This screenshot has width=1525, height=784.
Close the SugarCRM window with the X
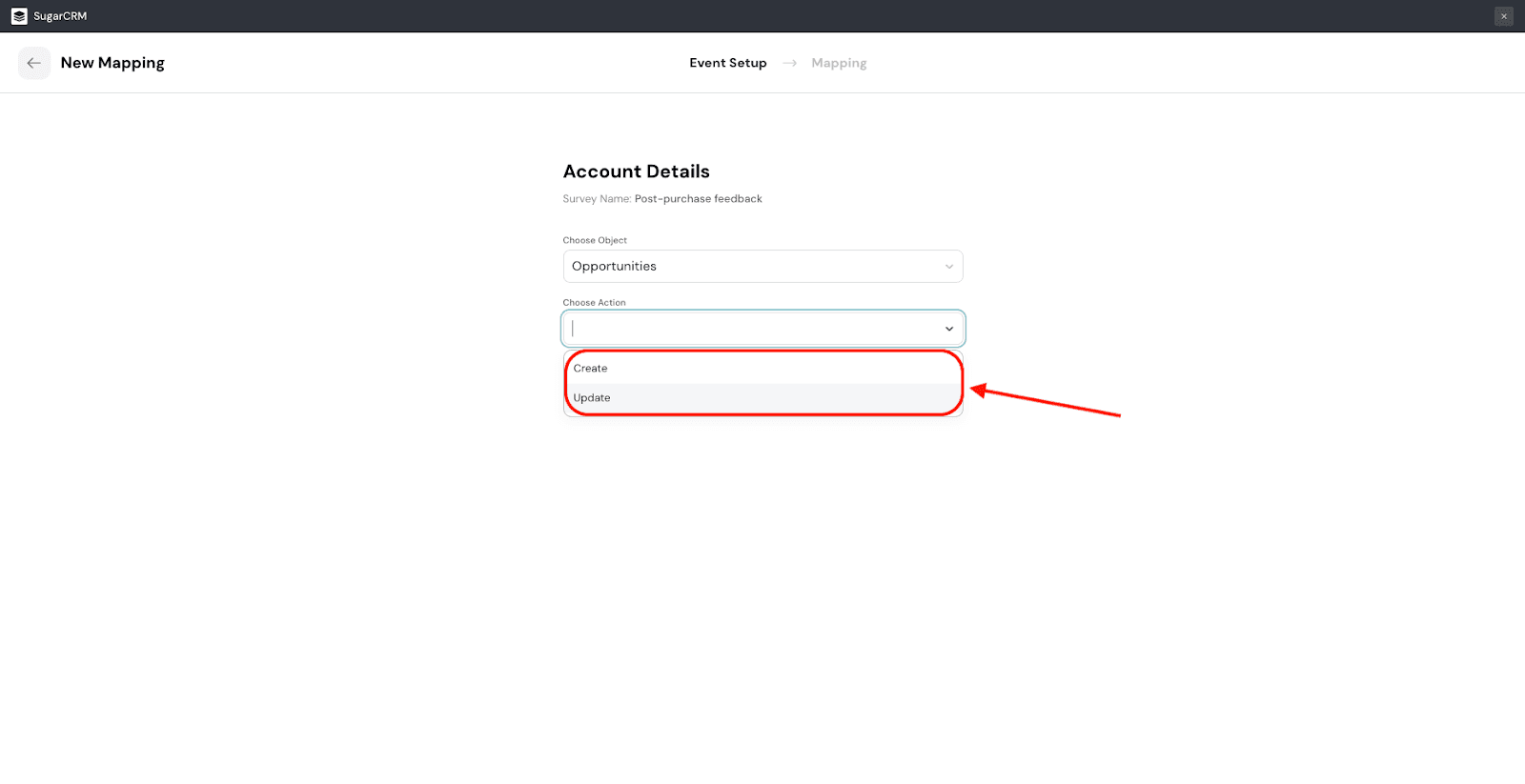click(1504, 16)
